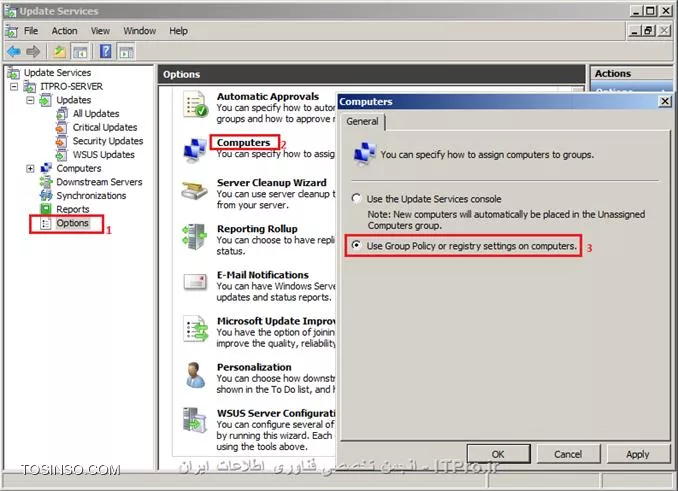Select WSUS Updates in the tree
The width and height of the screenshot is (678, 491).
tap(104, 155)
